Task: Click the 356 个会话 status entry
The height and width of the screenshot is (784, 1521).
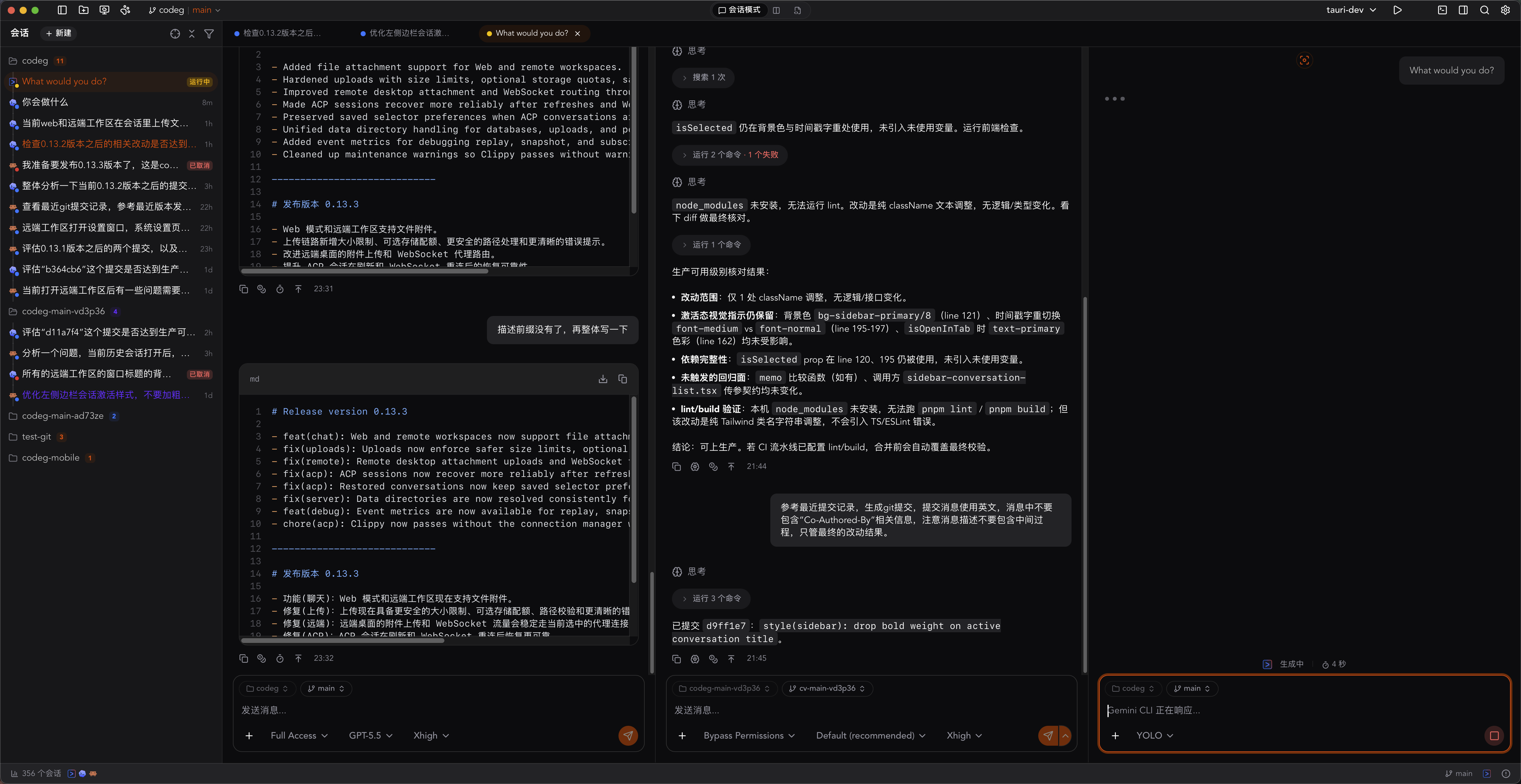Action: pyautogui.click(x=36, y=773)
